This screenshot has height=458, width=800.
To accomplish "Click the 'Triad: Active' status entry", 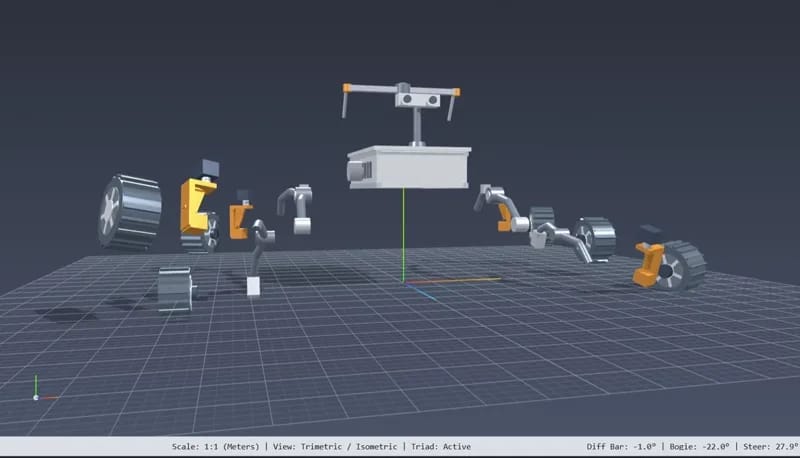I will coord(441,447).
